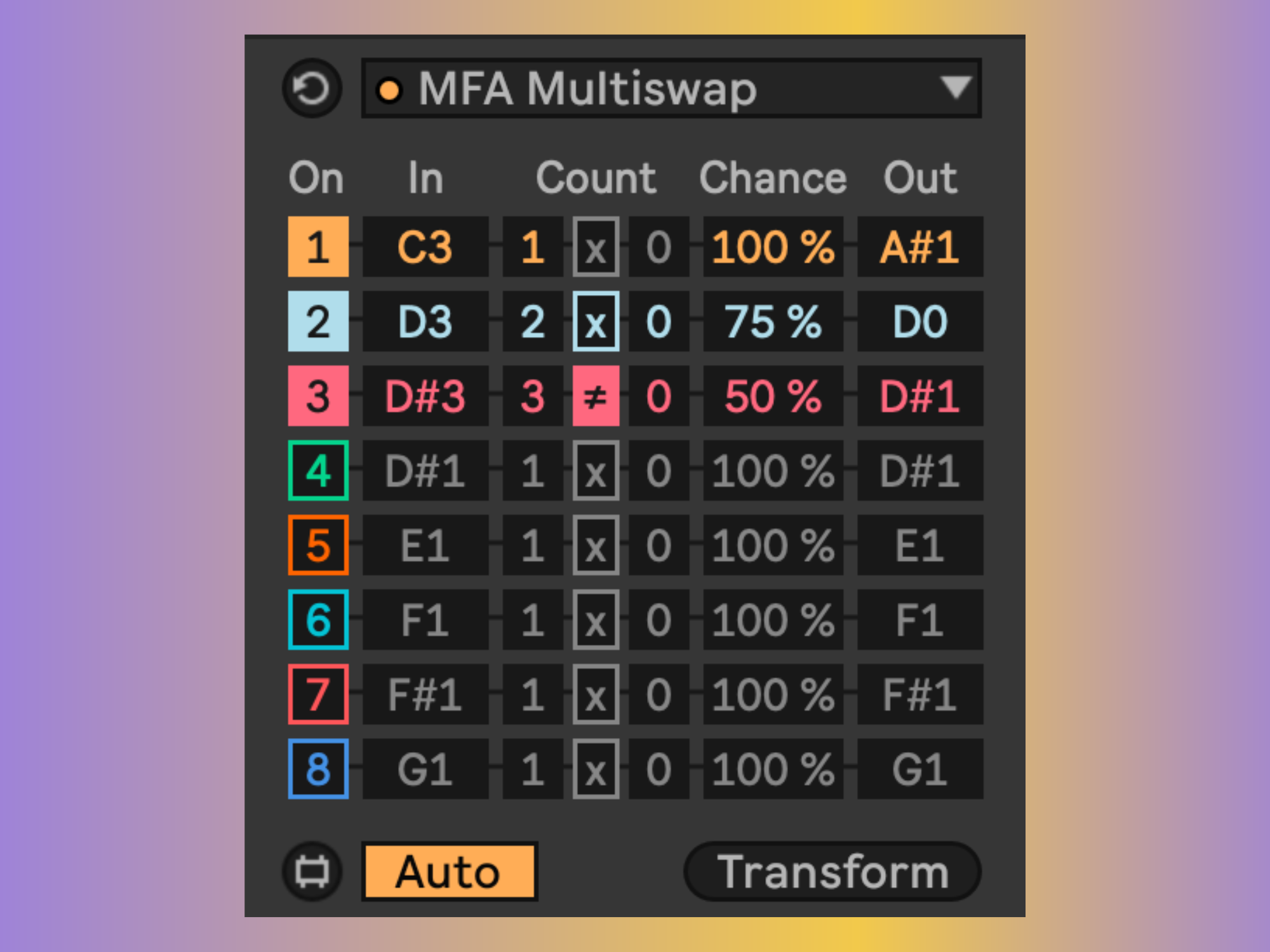This screenshot has width=1270, height=952.
Task: Toggle the x count mode in D3 row
Action: point(596,321)
